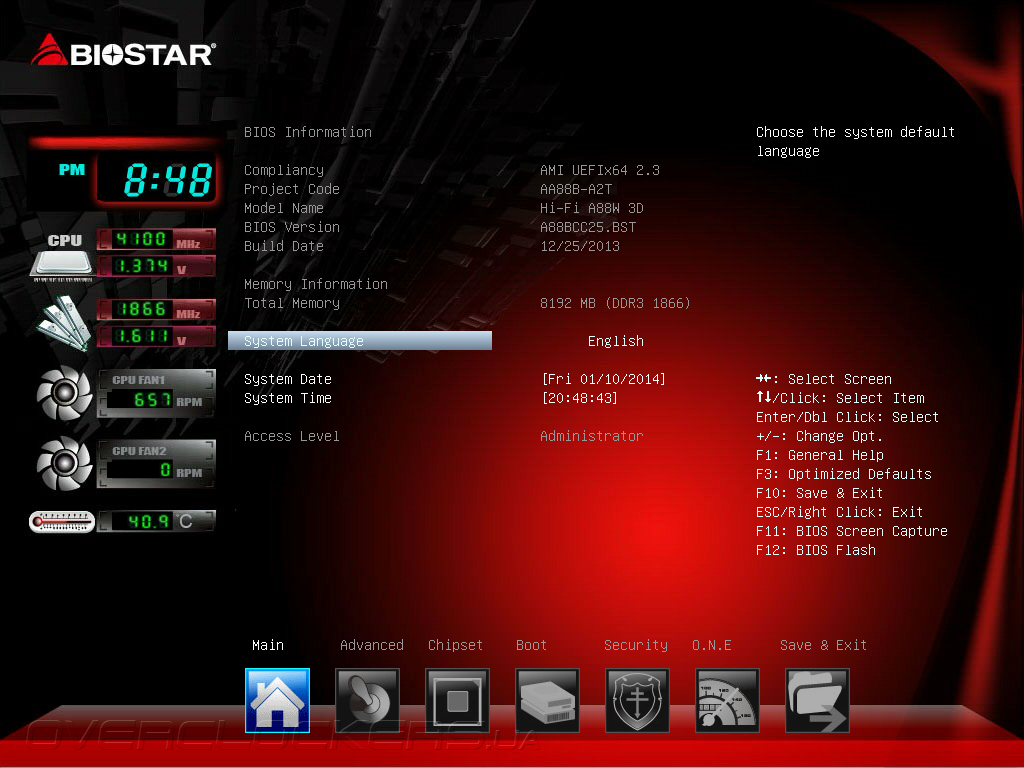The image size is (1024, 768).
Task: Open the Boot drive icon
Action: (x=547, y=700)
